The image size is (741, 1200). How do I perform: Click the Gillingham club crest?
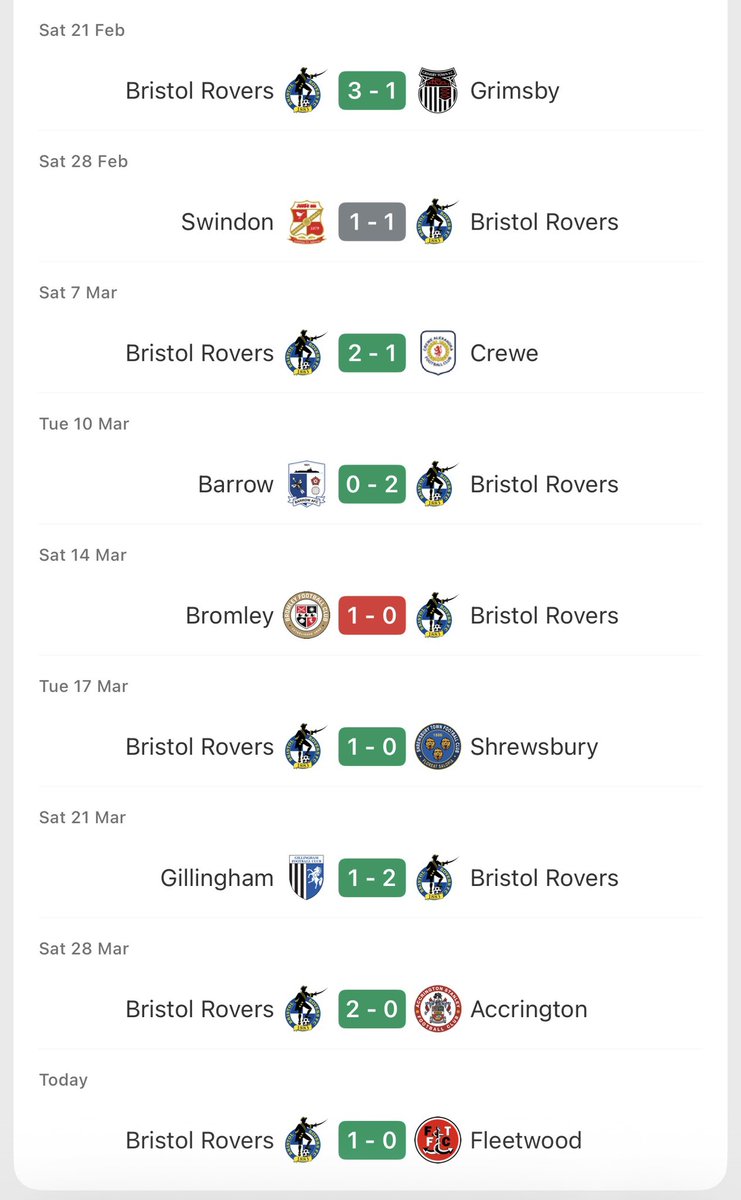point(306,877)
